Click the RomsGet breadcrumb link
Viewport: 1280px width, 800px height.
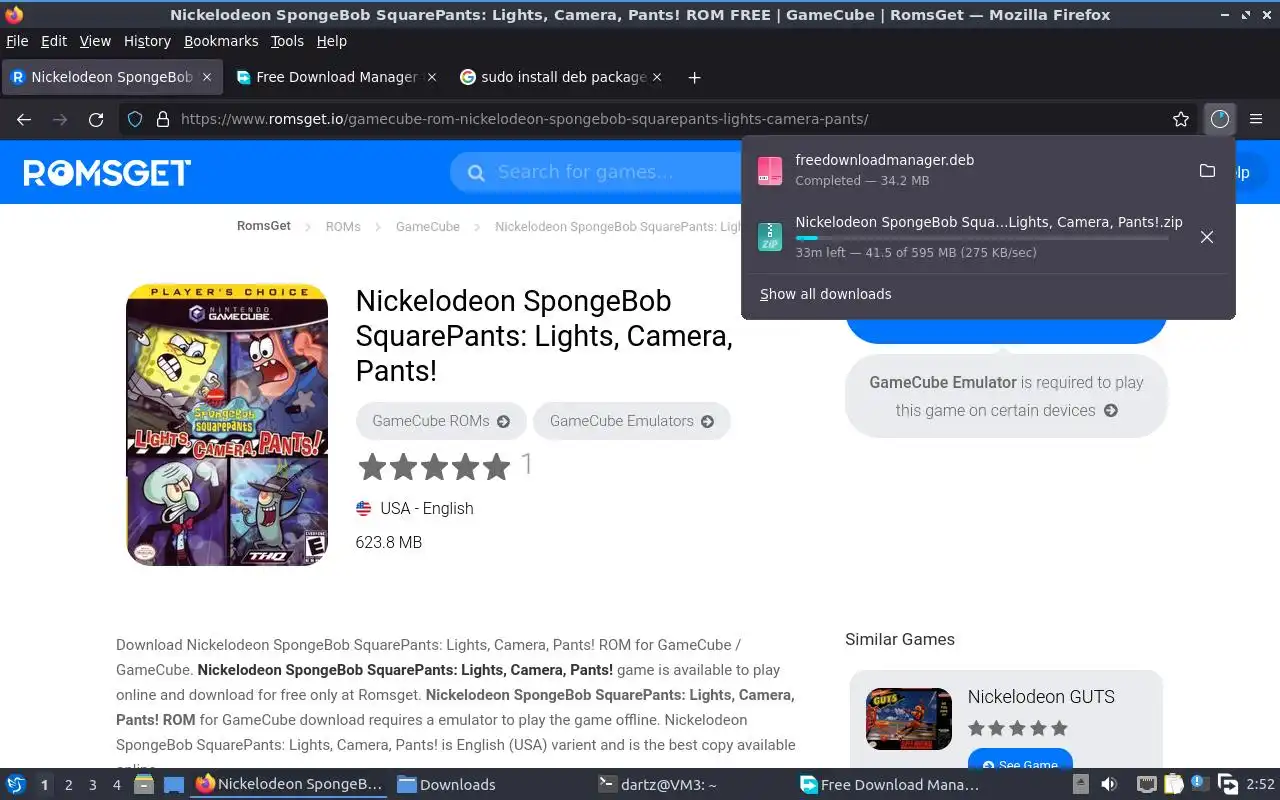[264, 226]
